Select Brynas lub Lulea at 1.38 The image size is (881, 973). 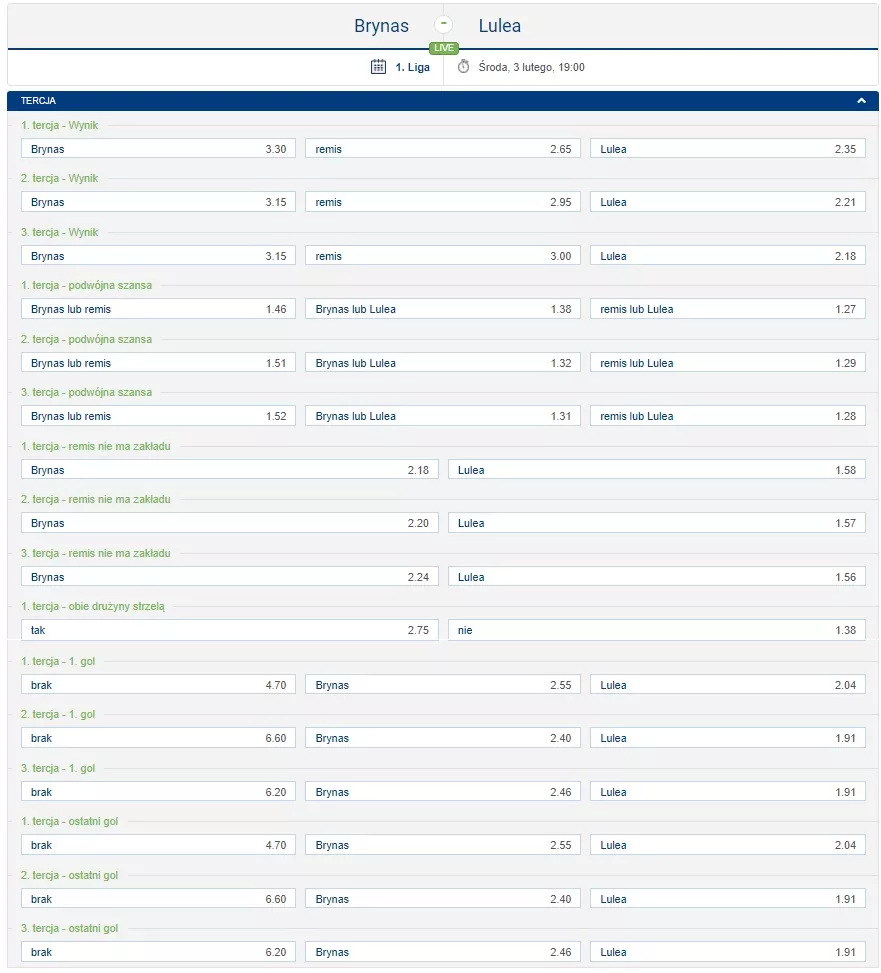click(x=443, y=309)
